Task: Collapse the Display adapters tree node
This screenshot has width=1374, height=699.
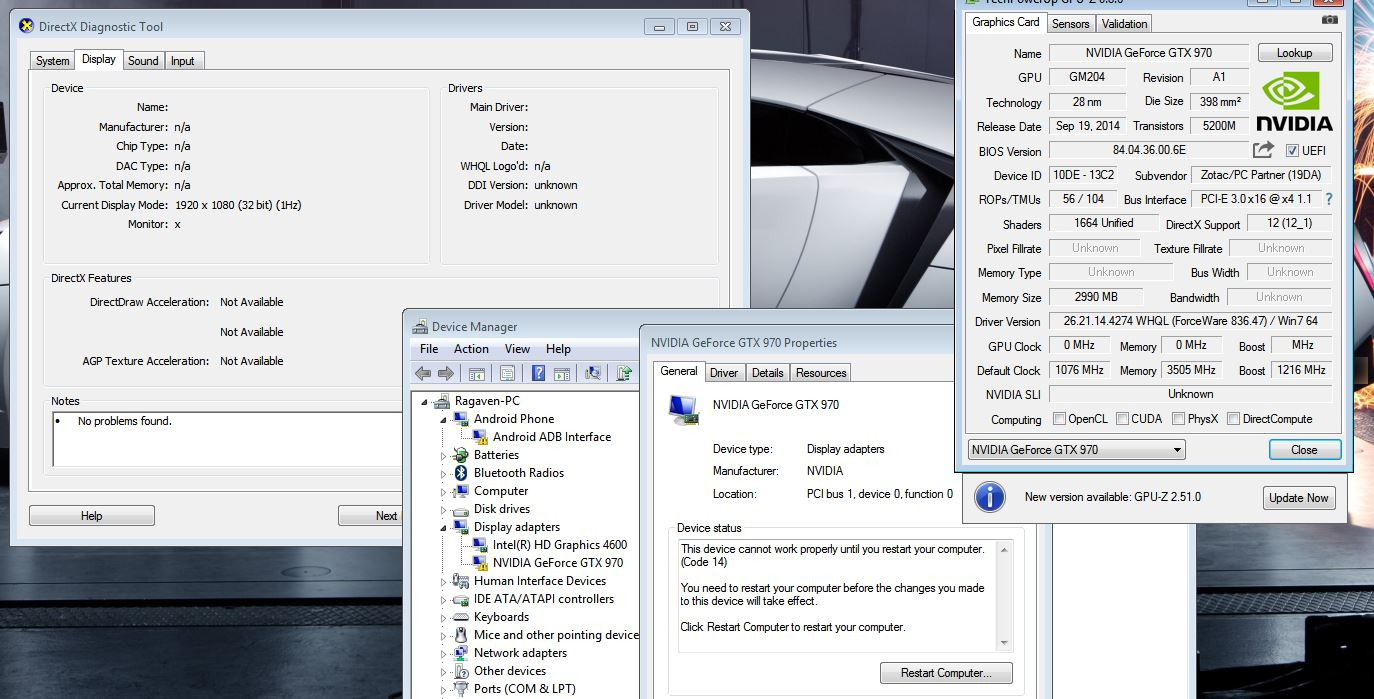Action: (x=444, y=527)
